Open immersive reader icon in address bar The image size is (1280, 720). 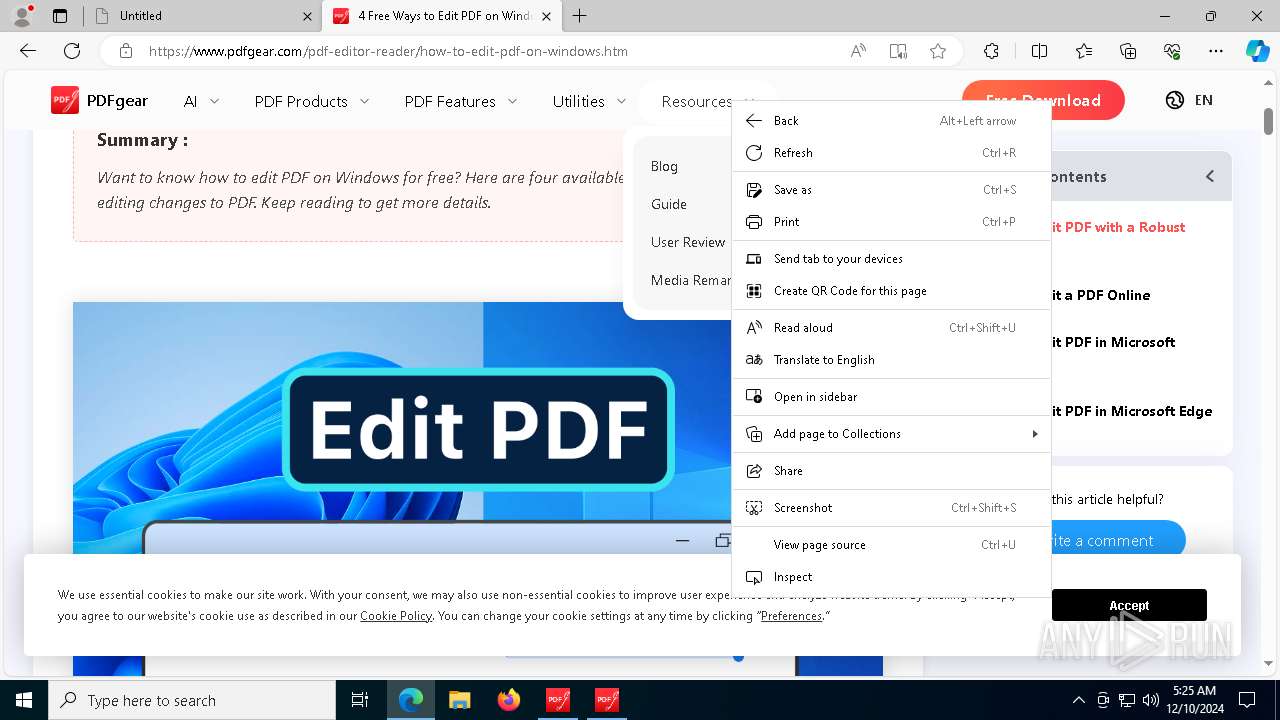pos(898,51)
